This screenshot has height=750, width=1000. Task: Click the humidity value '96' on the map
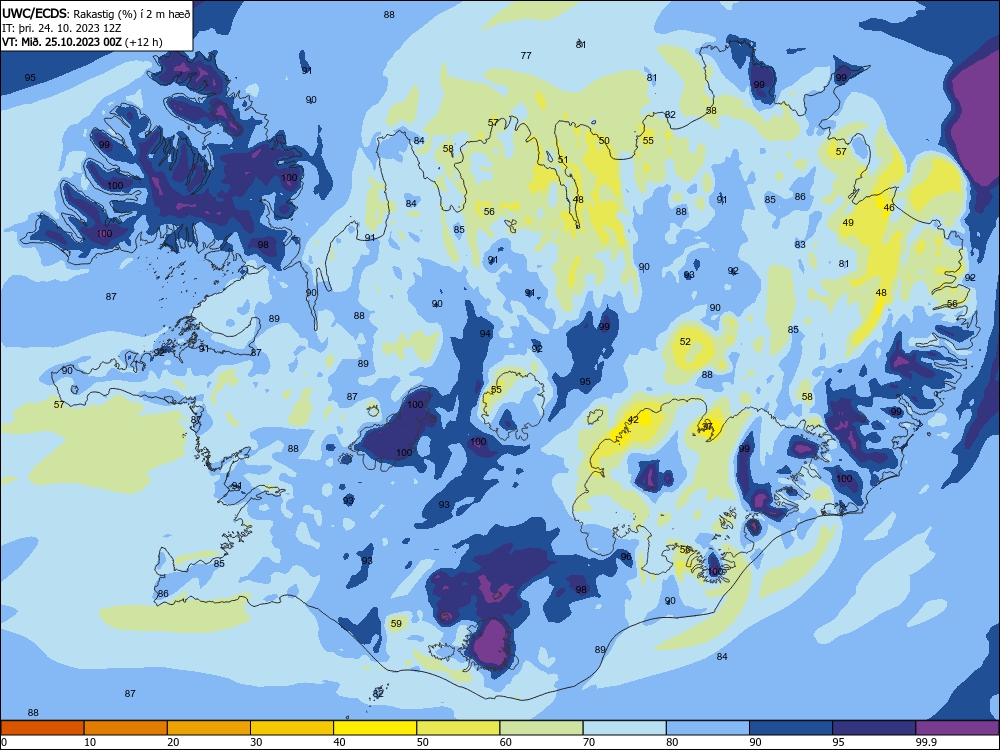[626, 557]
